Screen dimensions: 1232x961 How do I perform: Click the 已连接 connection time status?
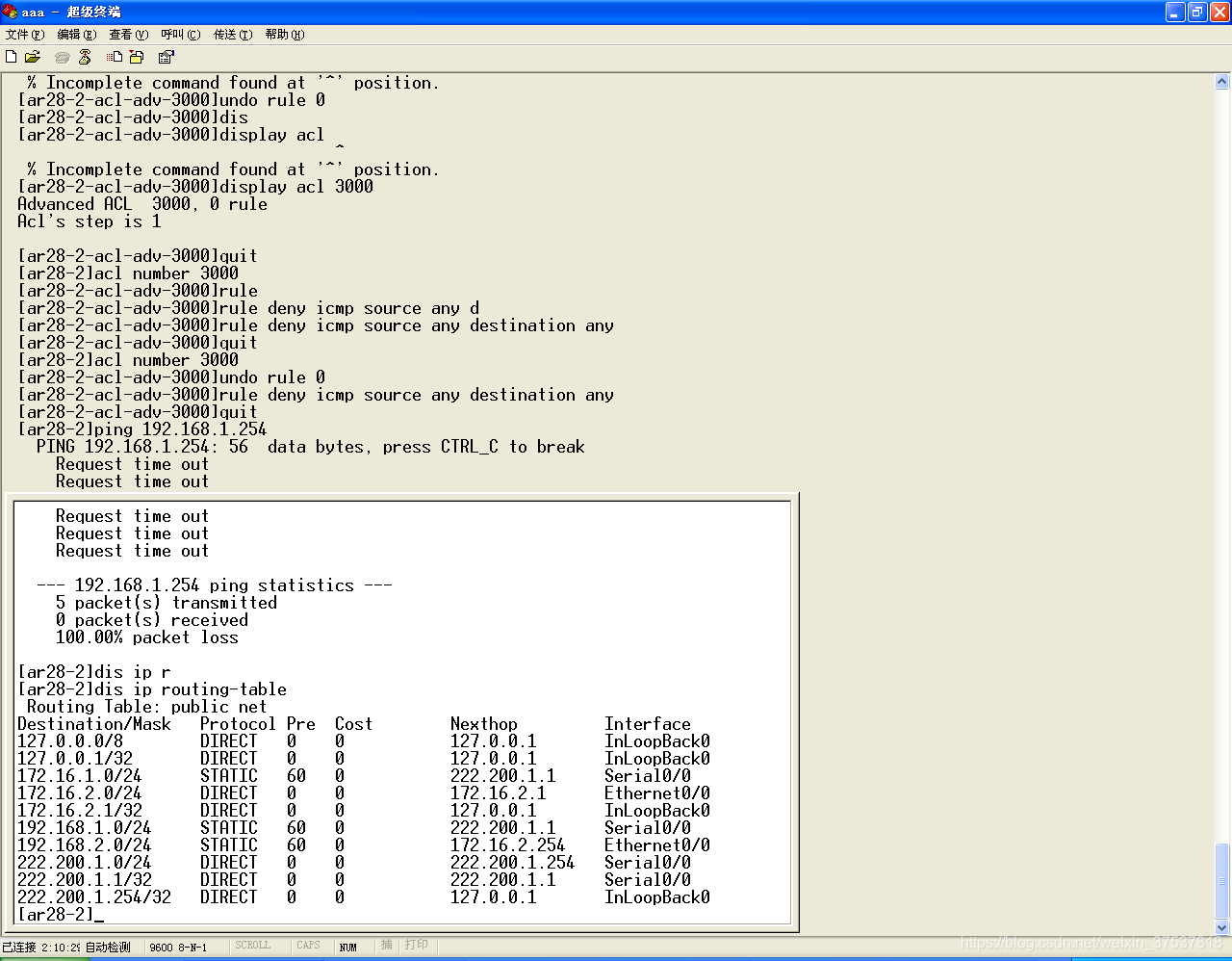pyautogui.click(x=41, y=947)
